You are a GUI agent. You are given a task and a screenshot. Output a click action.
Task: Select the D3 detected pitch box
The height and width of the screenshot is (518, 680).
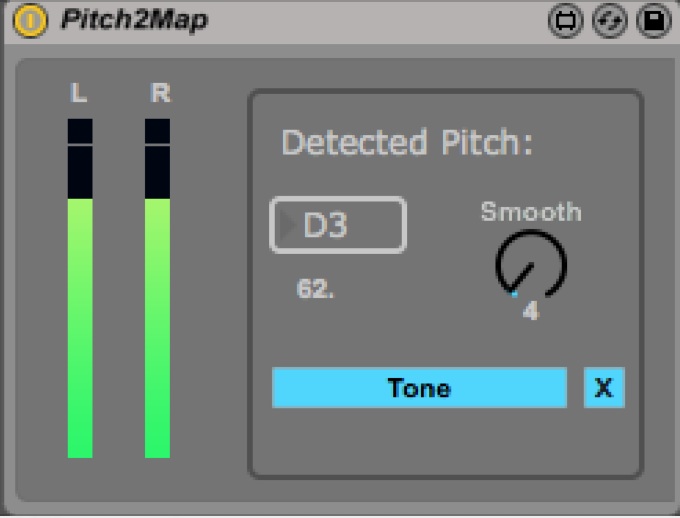[338, 225]
